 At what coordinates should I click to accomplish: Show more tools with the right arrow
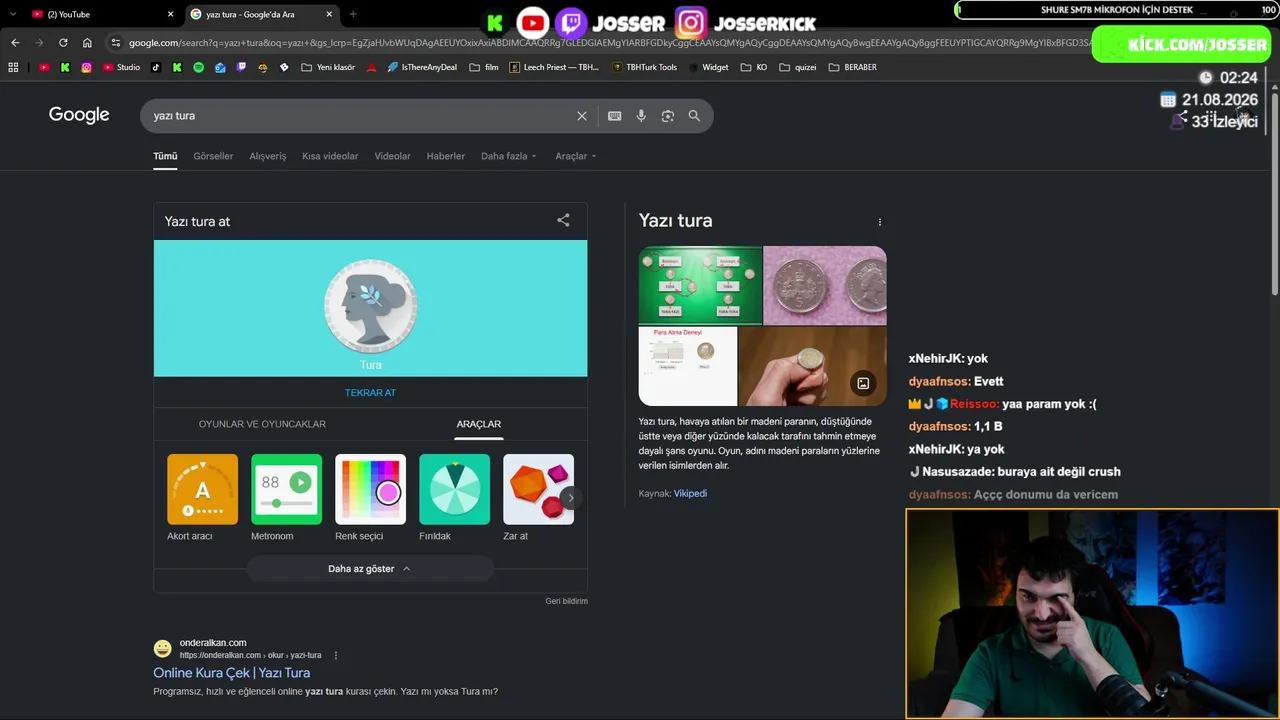[x=571, y=497]
